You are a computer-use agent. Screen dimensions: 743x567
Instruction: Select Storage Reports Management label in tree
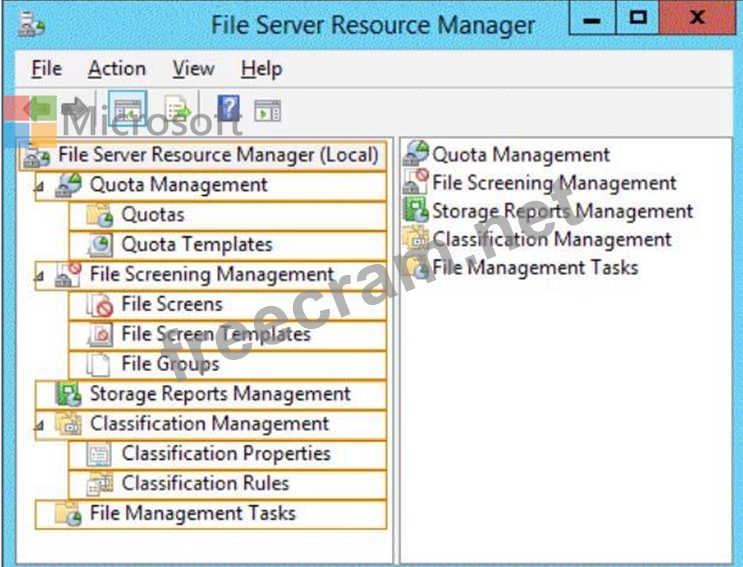pos(220,394)
